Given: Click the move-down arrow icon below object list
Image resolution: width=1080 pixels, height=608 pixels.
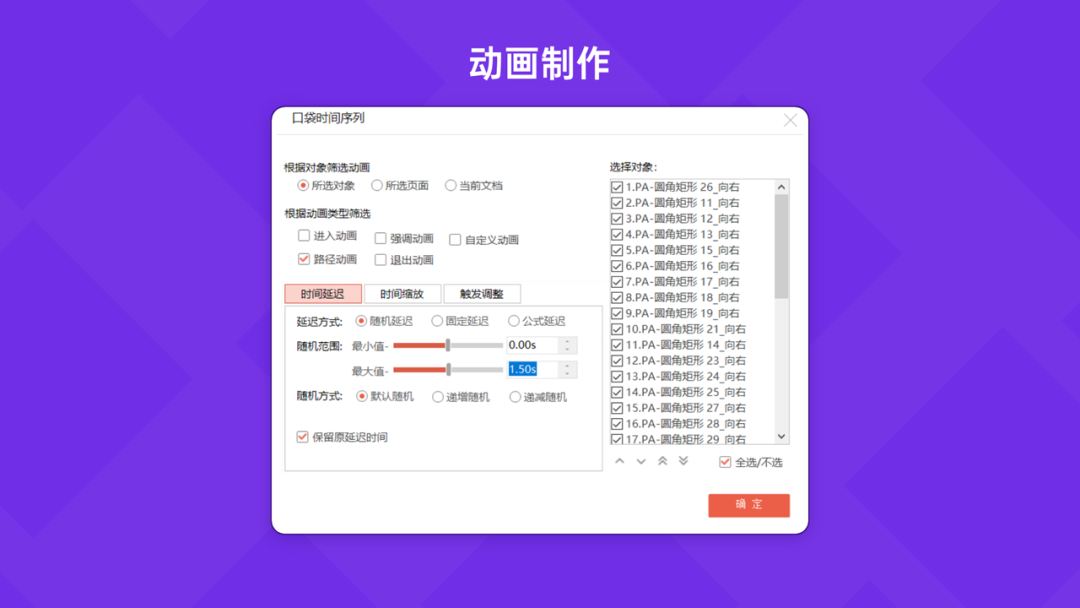Looking at the screenshot, I should click(642, 462).
